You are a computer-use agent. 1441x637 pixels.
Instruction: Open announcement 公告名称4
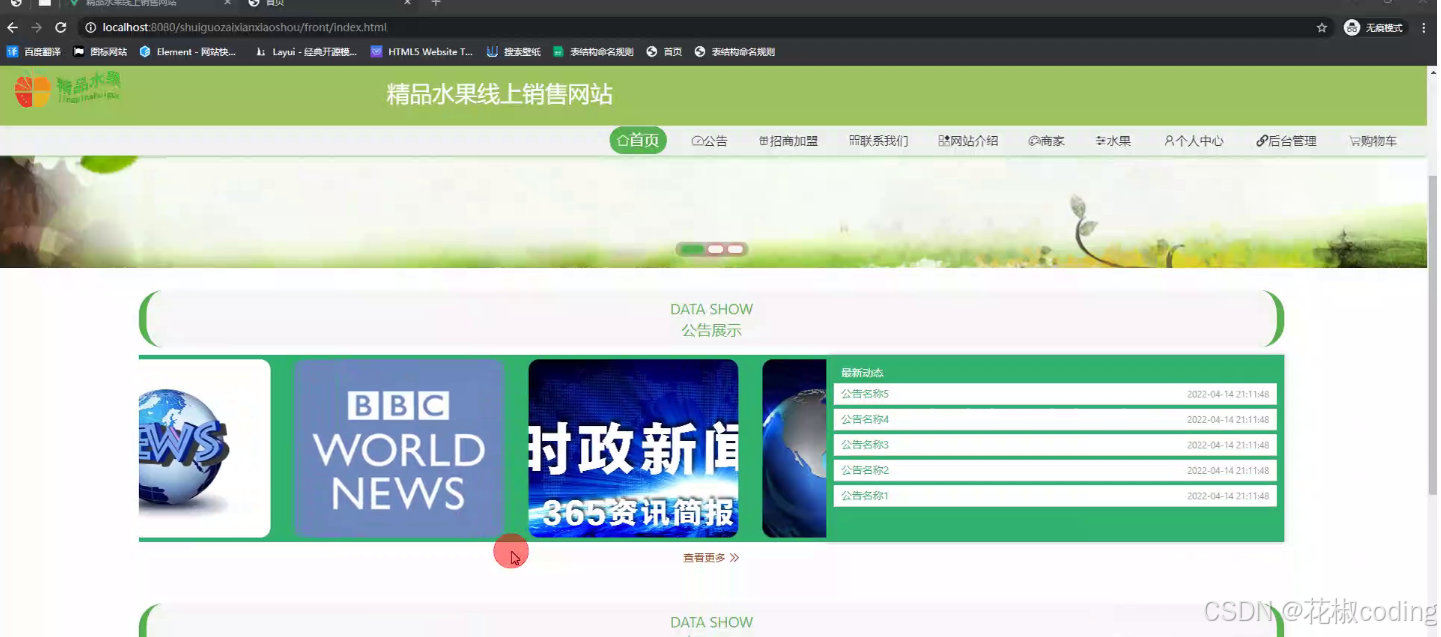click(x=1055, y=419)
